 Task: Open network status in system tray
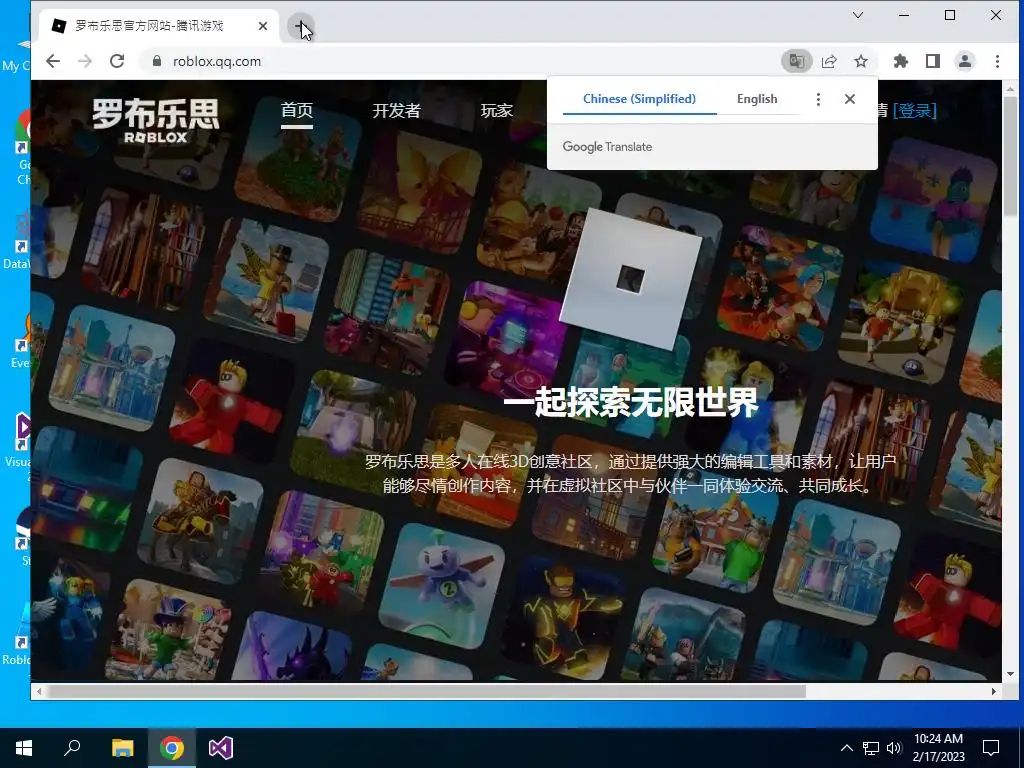pyautogui.click(x=871, y=748)
